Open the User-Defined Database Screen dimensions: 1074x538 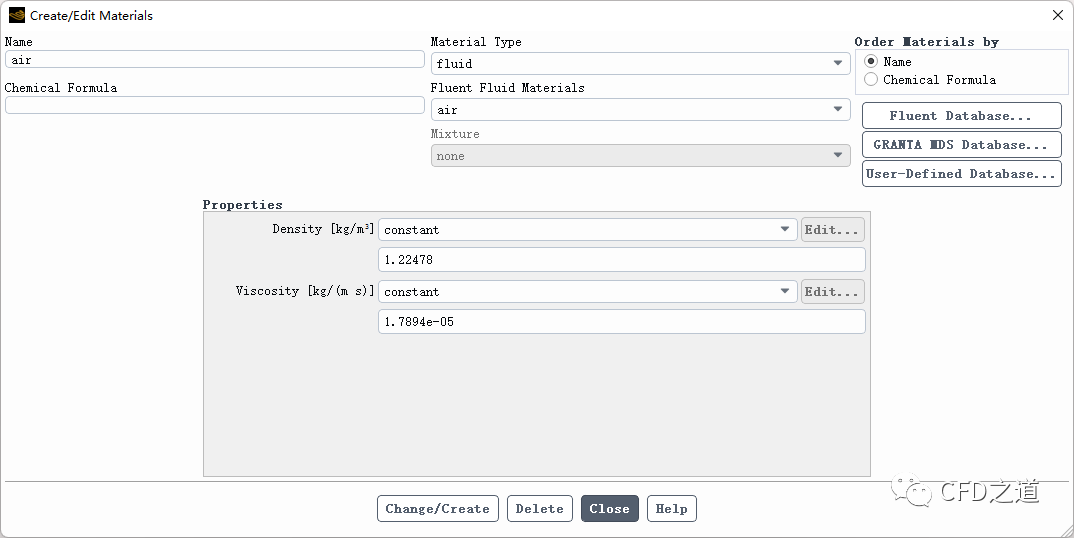(x=960, y=174)
